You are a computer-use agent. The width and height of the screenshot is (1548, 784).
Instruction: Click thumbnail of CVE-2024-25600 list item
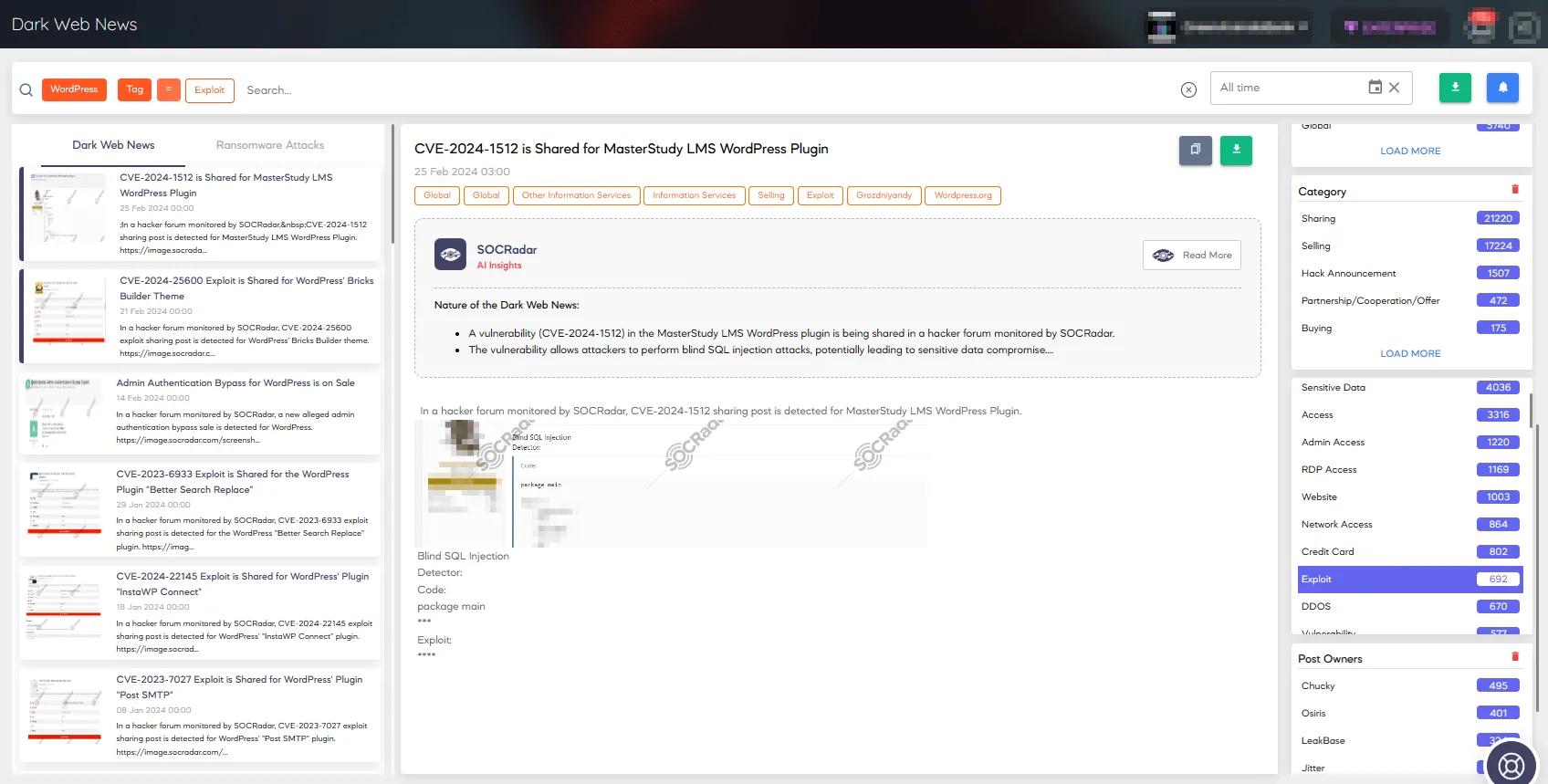[68, 311]
